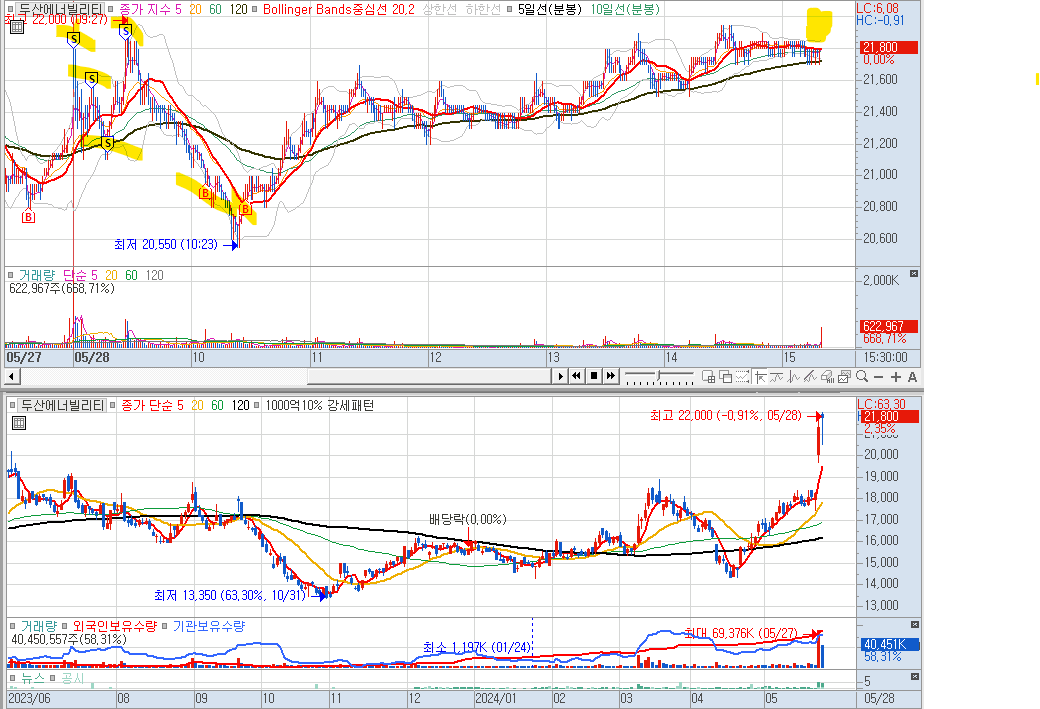
Task: Click the wavy trend line tool icon
Action: coord(776,377)
